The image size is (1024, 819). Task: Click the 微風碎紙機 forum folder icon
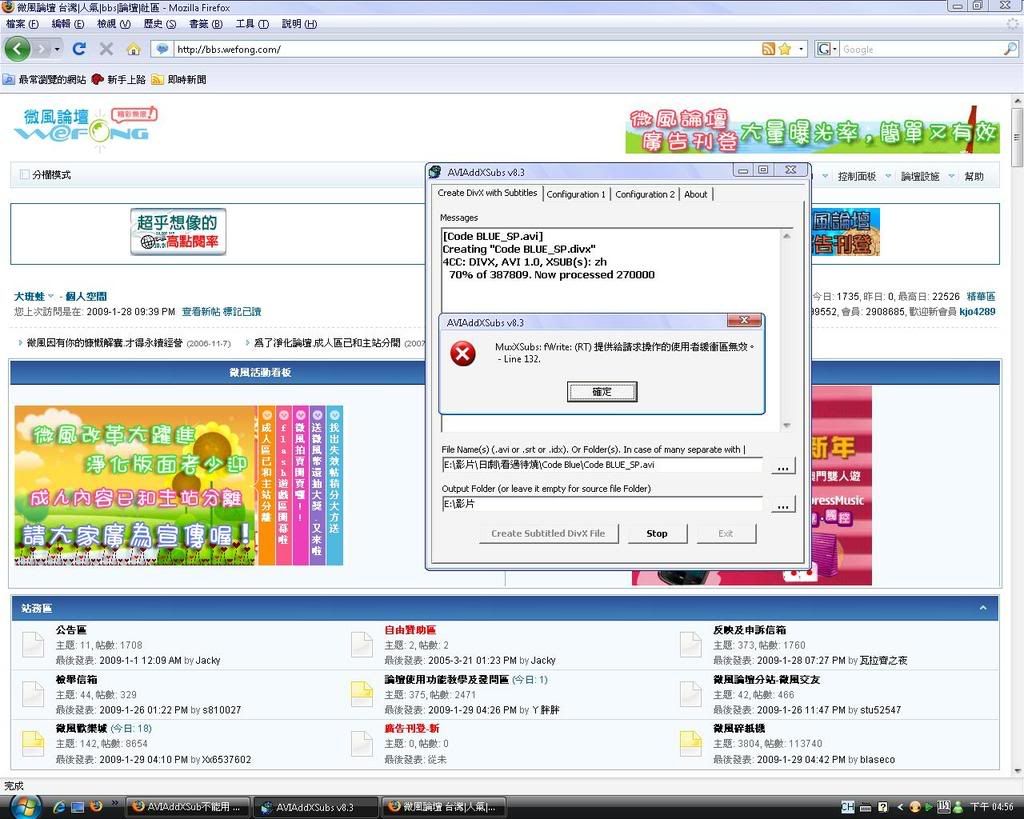click(690, 743)
